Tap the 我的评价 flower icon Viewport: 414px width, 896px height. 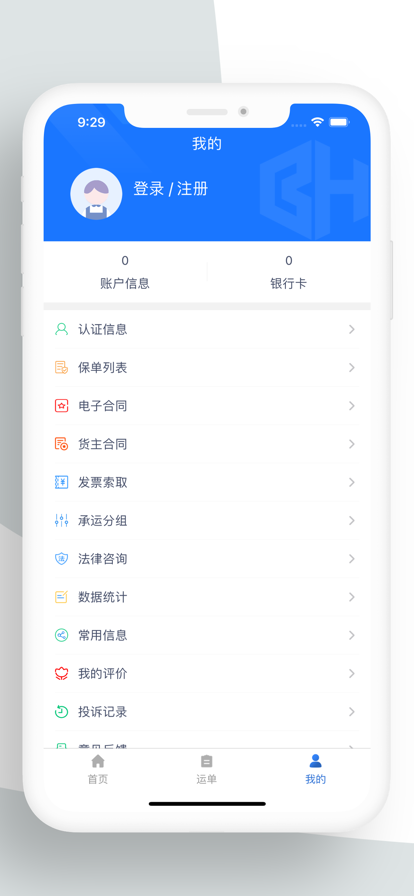point(61,674)
